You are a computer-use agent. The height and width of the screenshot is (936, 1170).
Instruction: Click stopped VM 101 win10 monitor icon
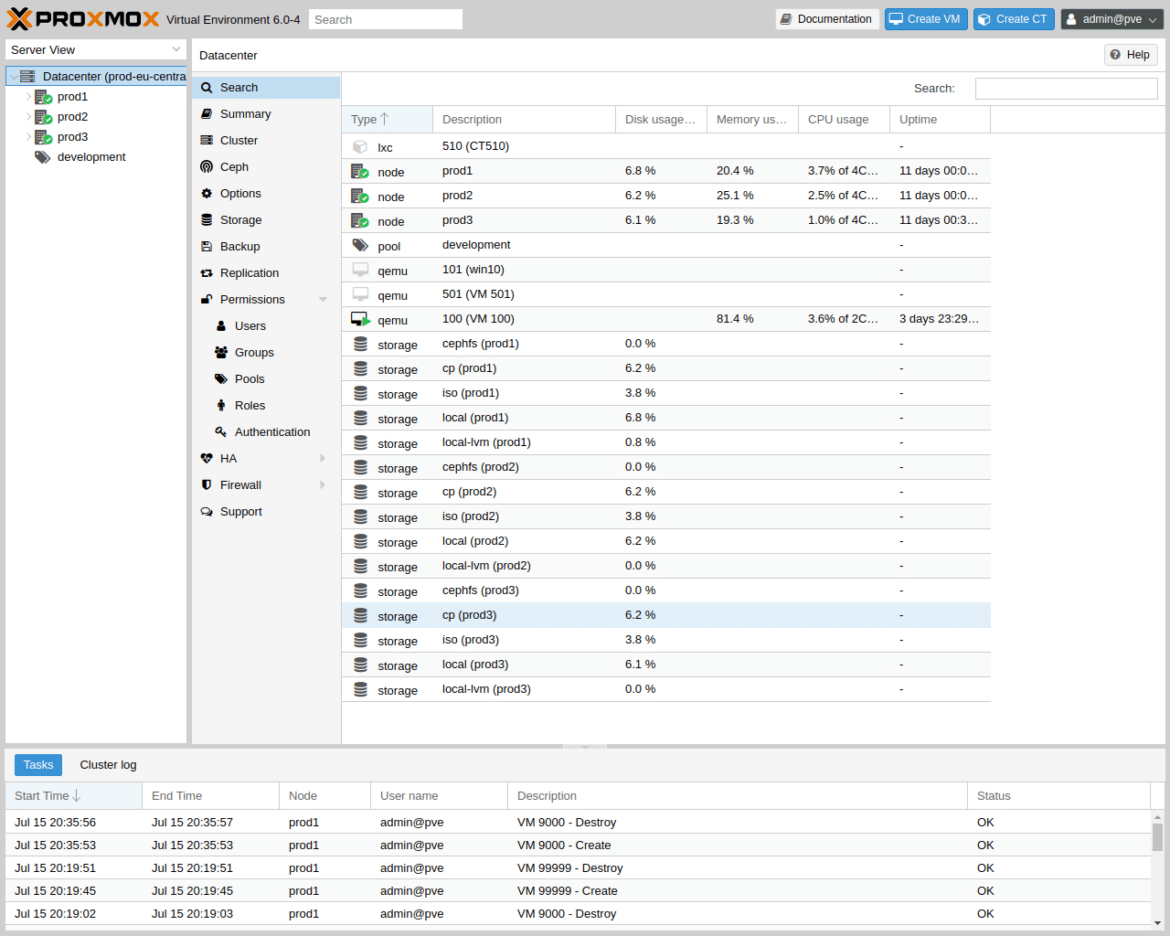point(360,269)
